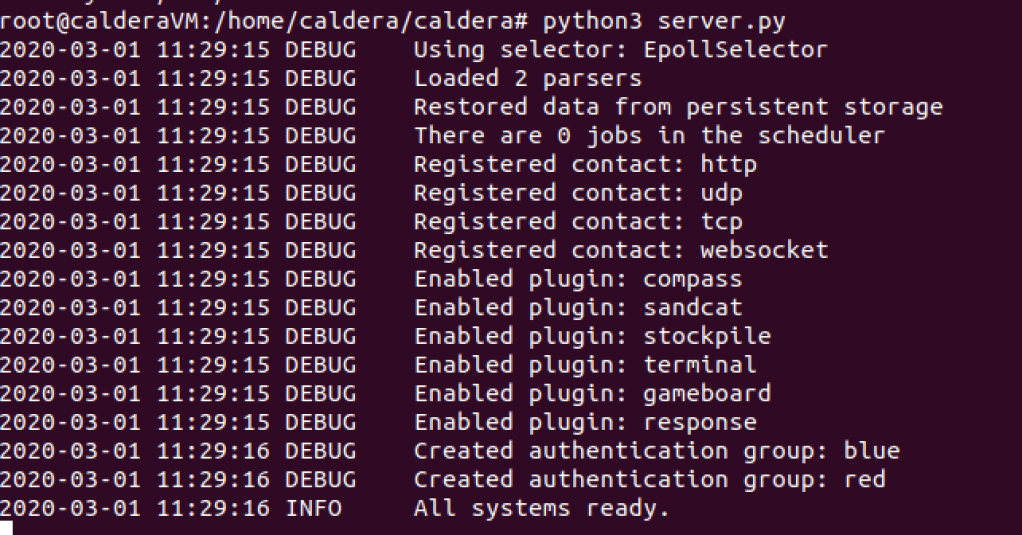Image resolution: width=1022 pixels, height=535 pixels.
Task: Click the terminal cursor block at bottom
Action: 7,528
